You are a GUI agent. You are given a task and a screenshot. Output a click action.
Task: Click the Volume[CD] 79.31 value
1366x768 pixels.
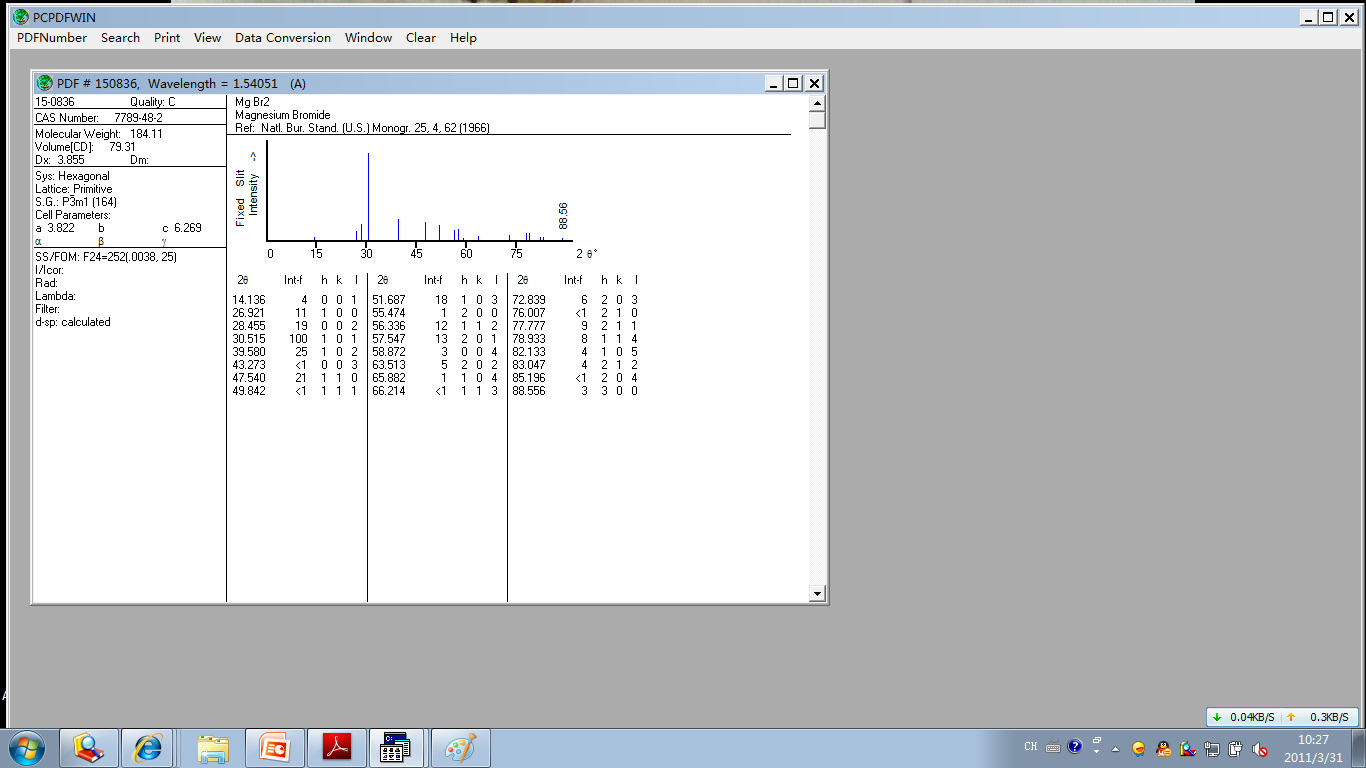tap(122, 147)
